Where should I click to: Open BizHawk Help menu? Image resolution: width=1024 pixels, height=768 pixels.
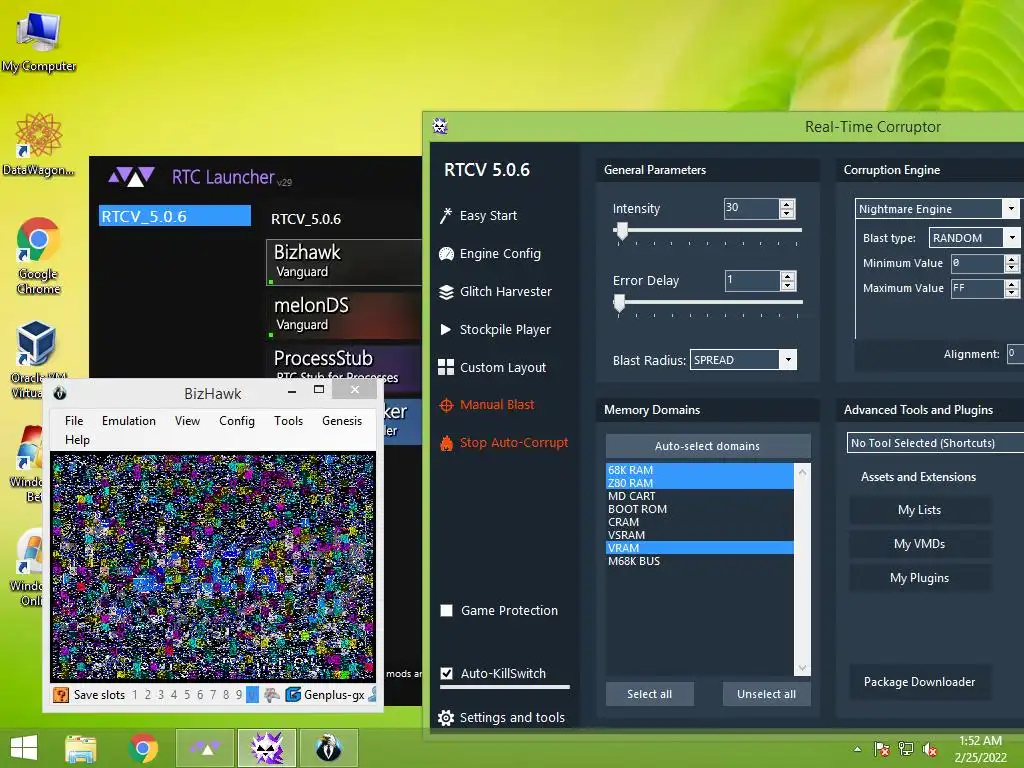[x=77, y=440]
